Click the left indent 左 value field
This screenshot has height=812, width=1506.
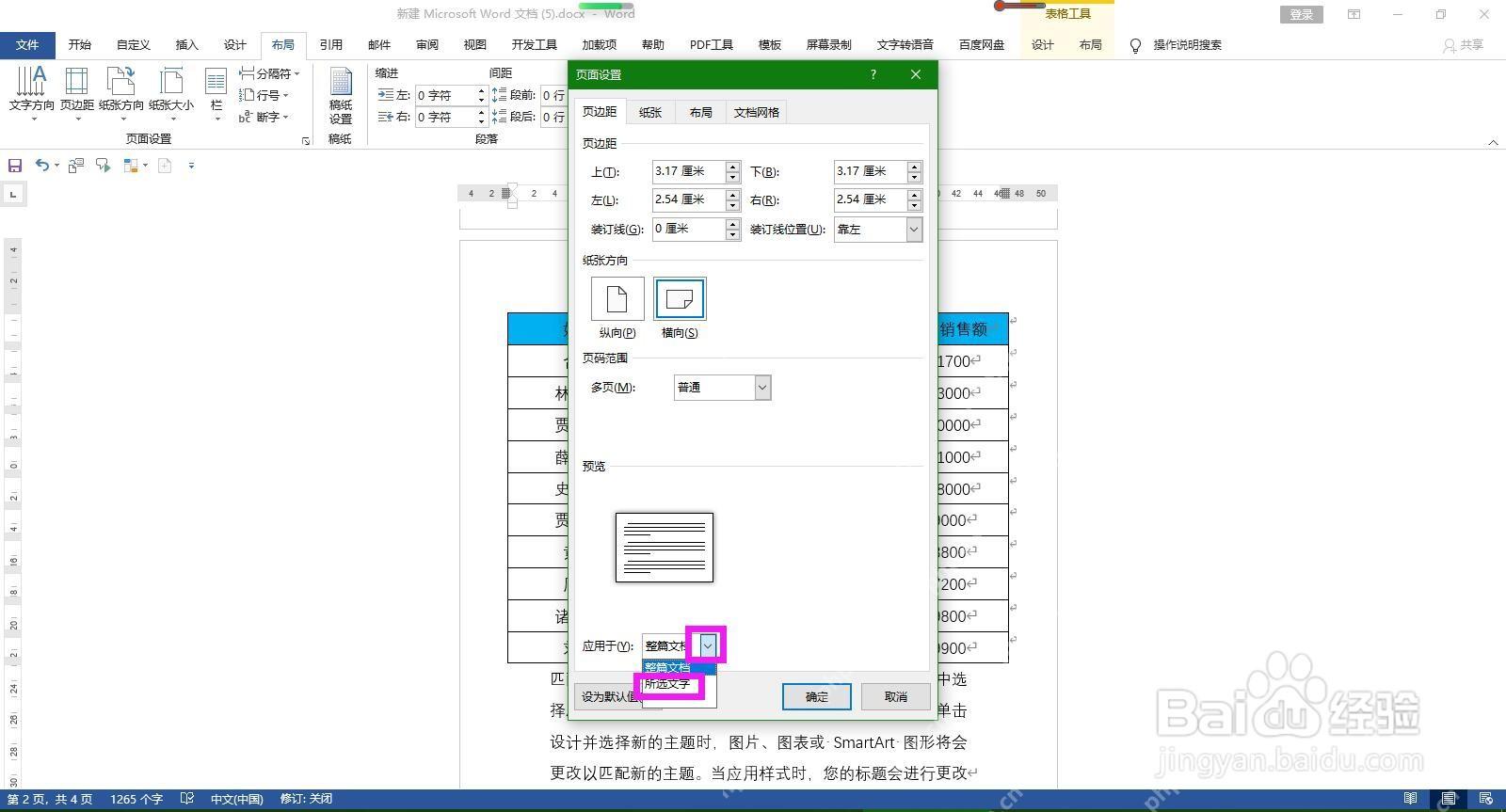coord(443,95)
